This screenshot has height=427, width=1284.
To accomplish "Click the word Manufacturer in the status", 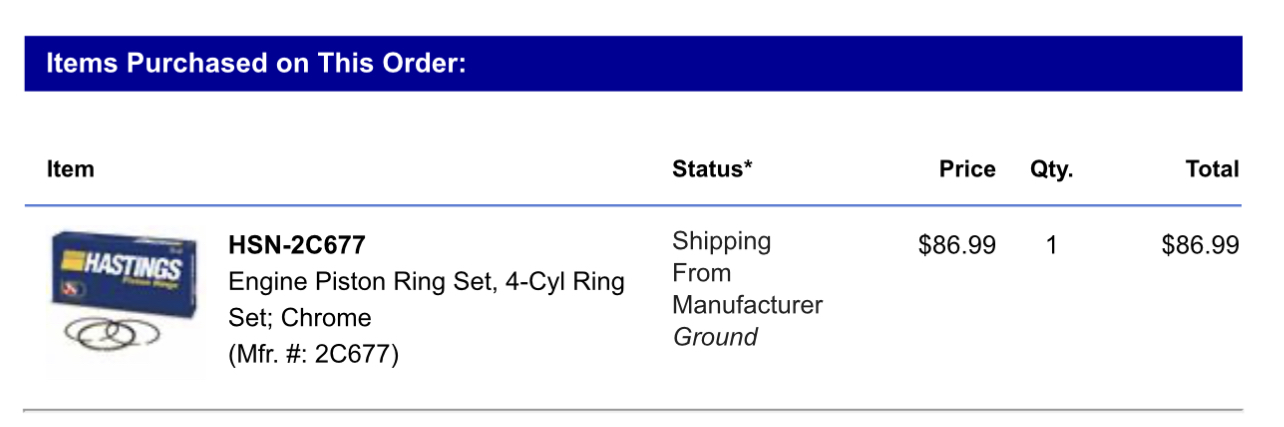I will click(x=747, y=305).
